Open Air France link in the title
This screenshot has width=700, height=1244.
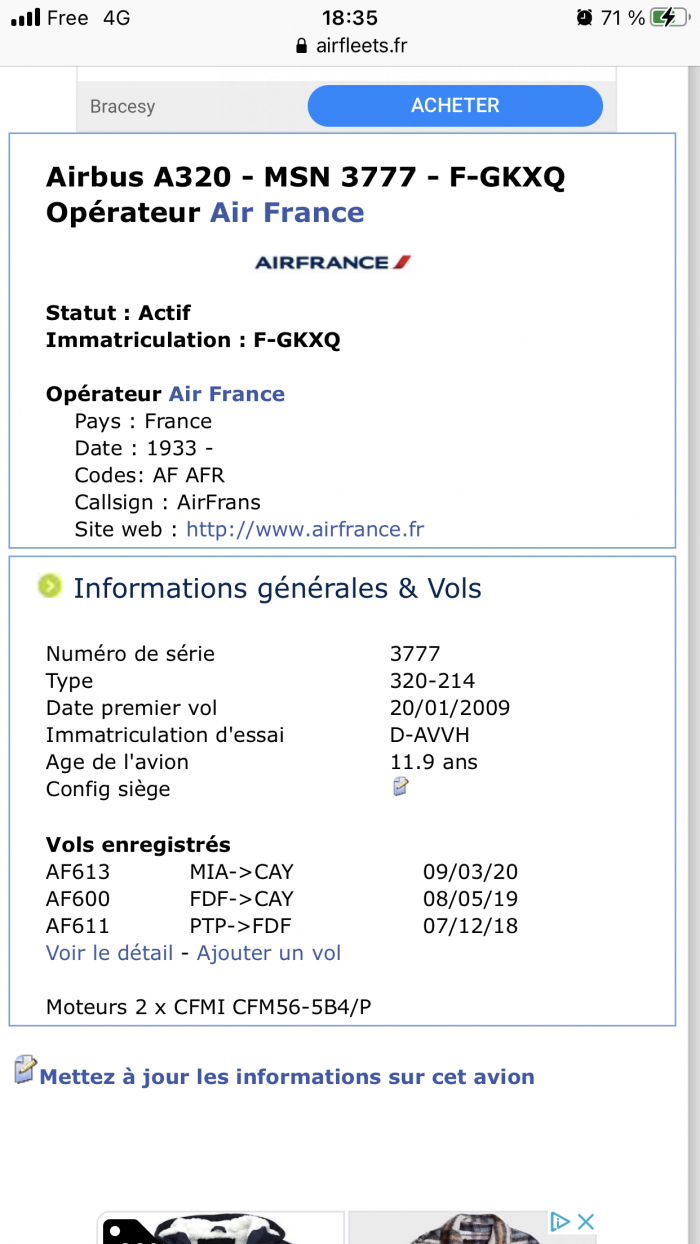click(x=287, y=212)
